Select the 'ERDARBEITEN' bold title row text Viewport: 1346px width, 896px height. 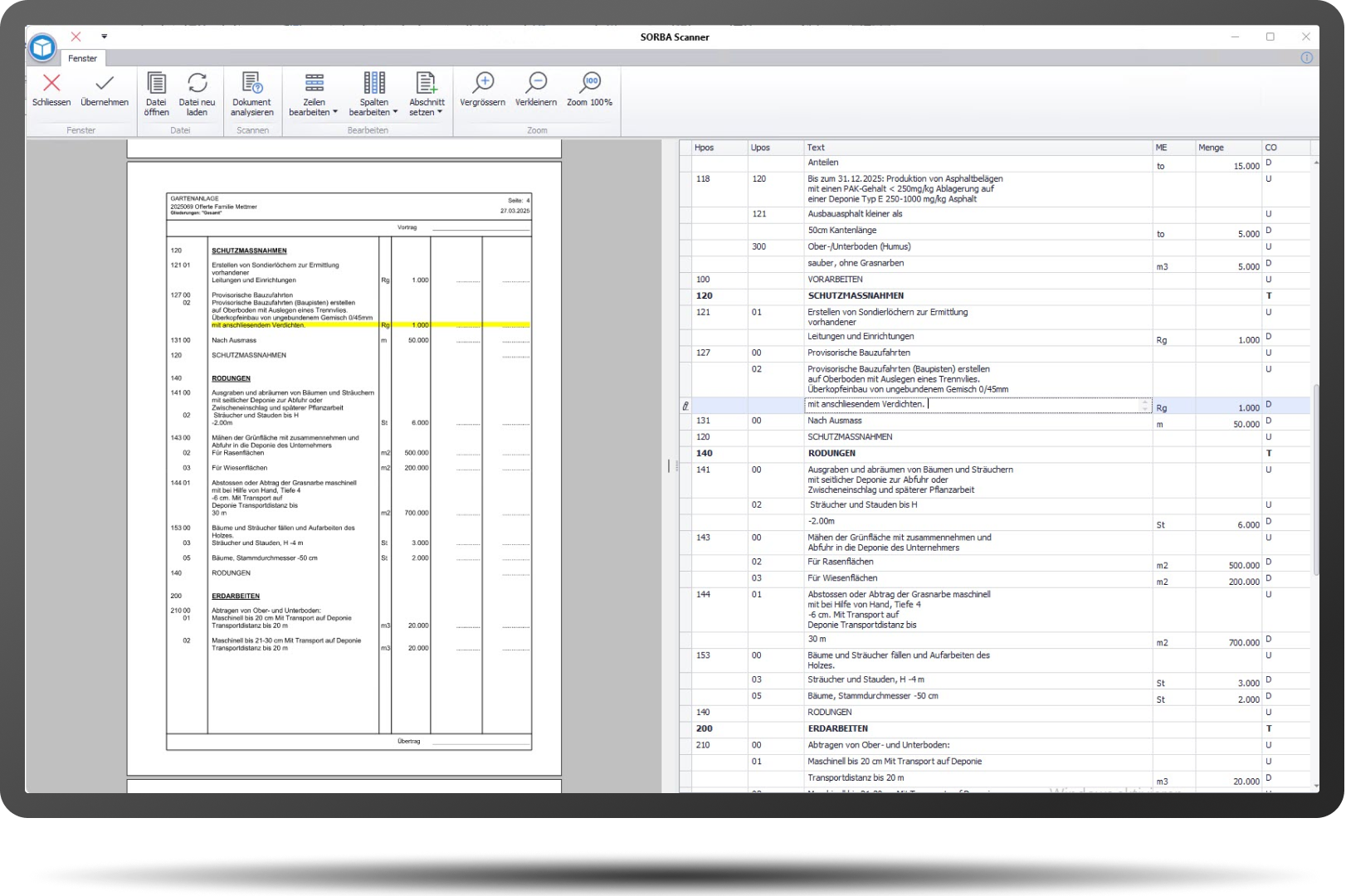(x=837, y=729)
